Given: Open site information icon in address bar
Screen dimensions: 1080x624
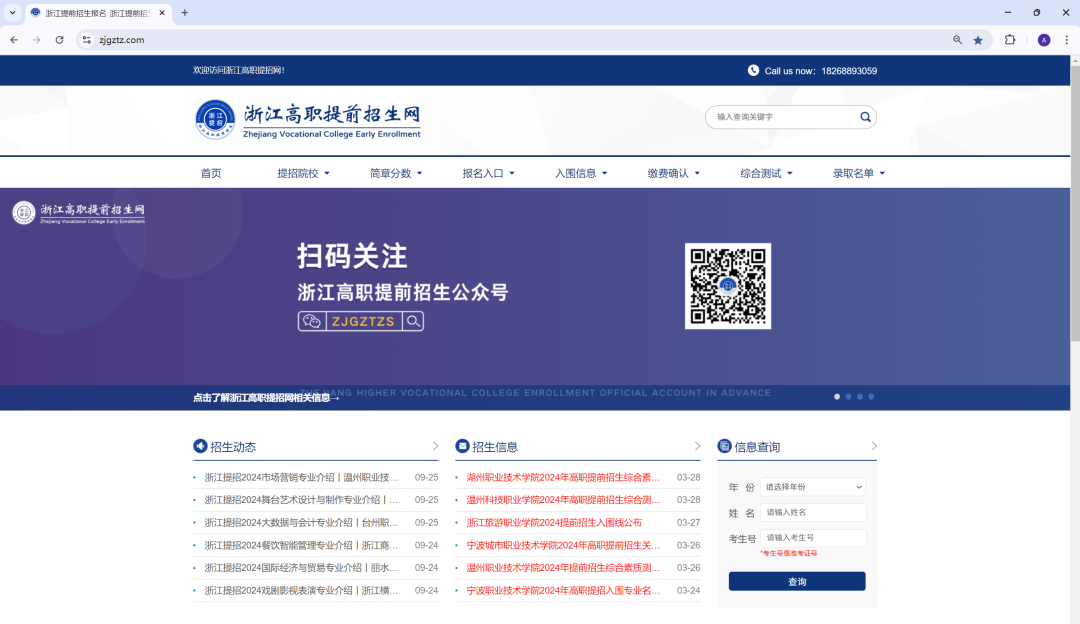Looking at the screenshot, I should pyautogui.click(x=87, y=40).
